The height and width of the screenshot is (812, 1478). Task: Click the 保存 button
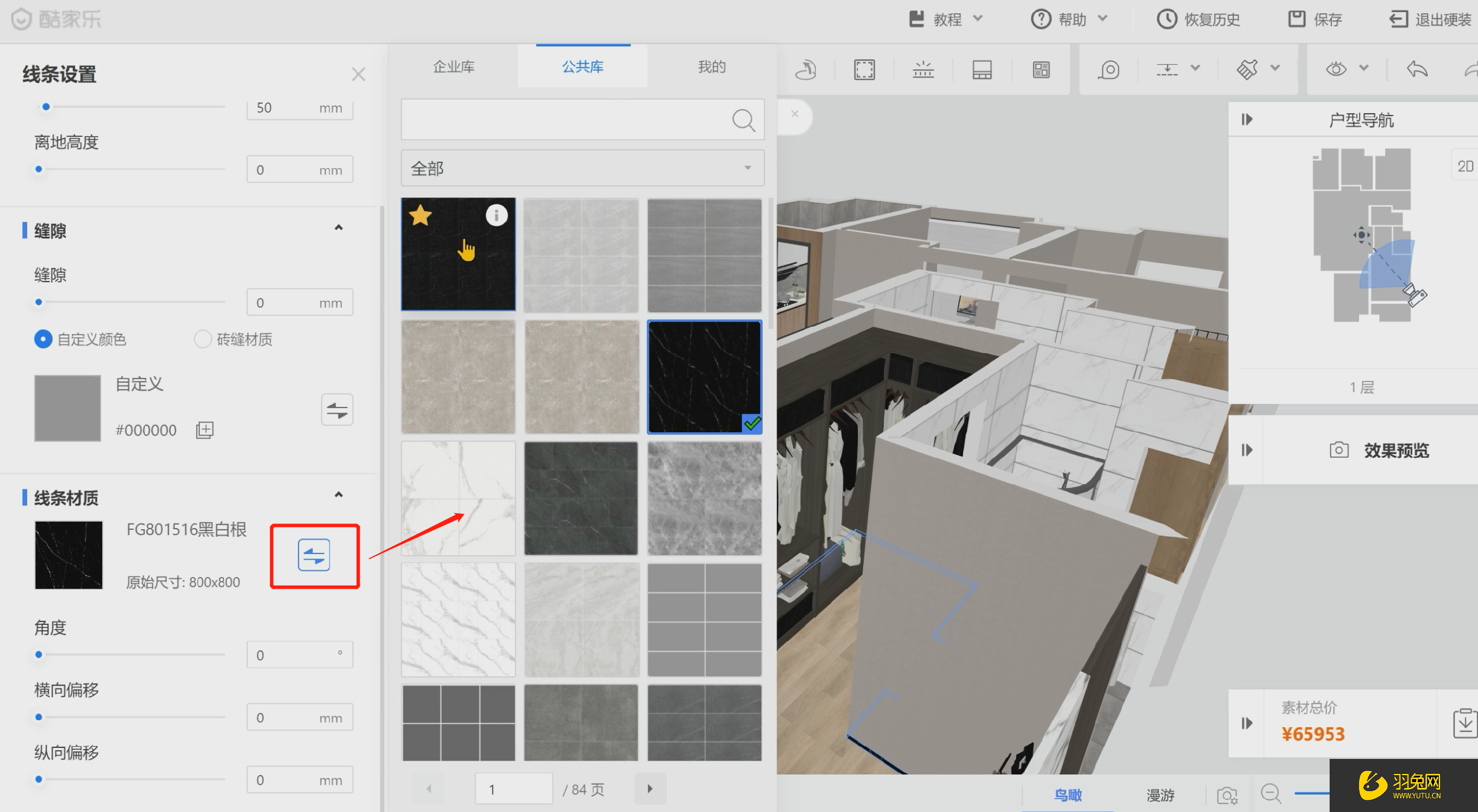tap(1315, 19)
